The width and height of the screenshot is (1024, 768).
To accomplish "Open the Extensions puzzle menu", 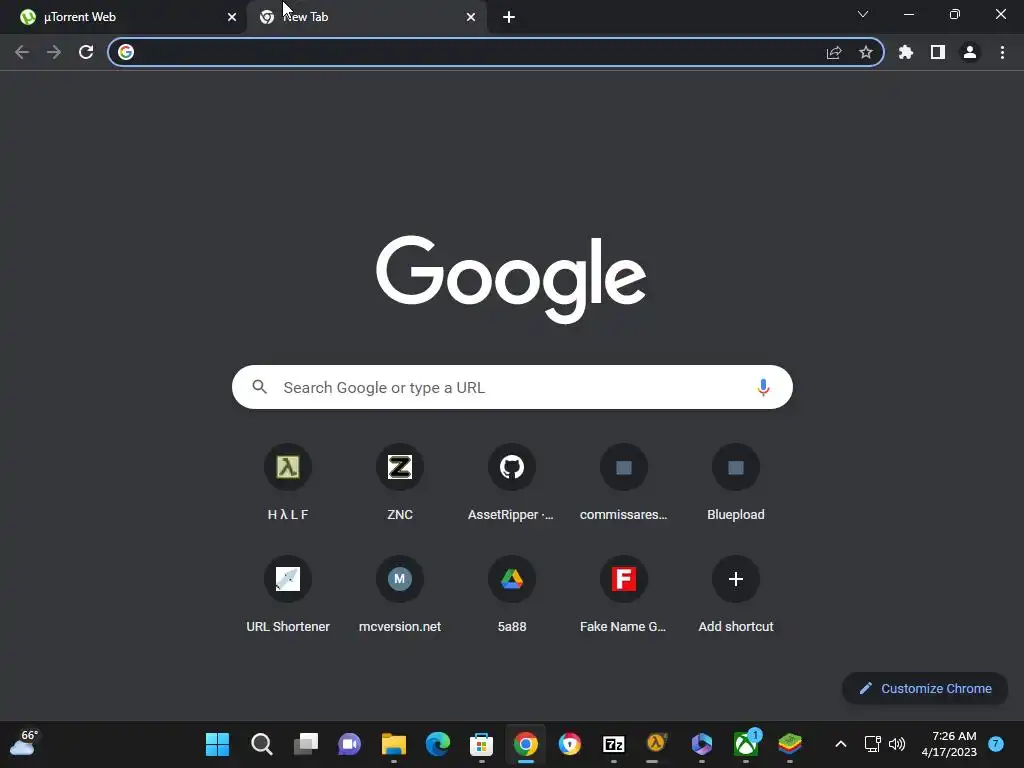I will pyautogui.click(x=906, y=52).
